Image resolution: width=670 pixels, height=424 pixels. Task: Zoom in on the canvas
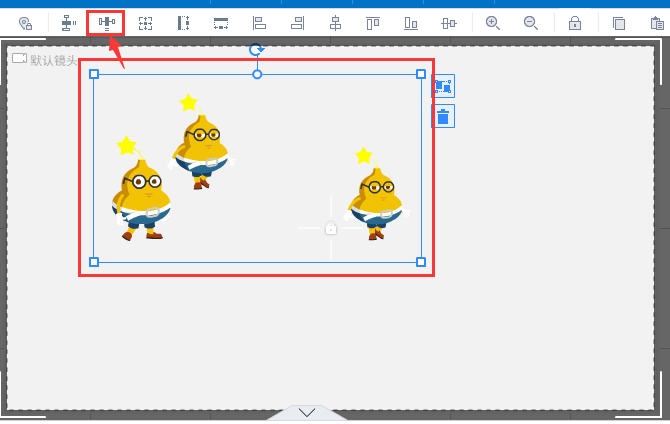click(493, 23)
